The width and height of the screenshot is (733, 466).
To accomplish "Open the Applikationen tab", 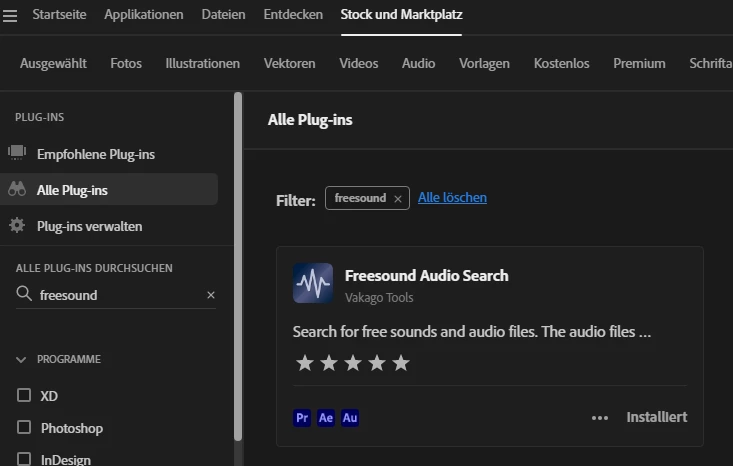I will (x=144, y=14).
